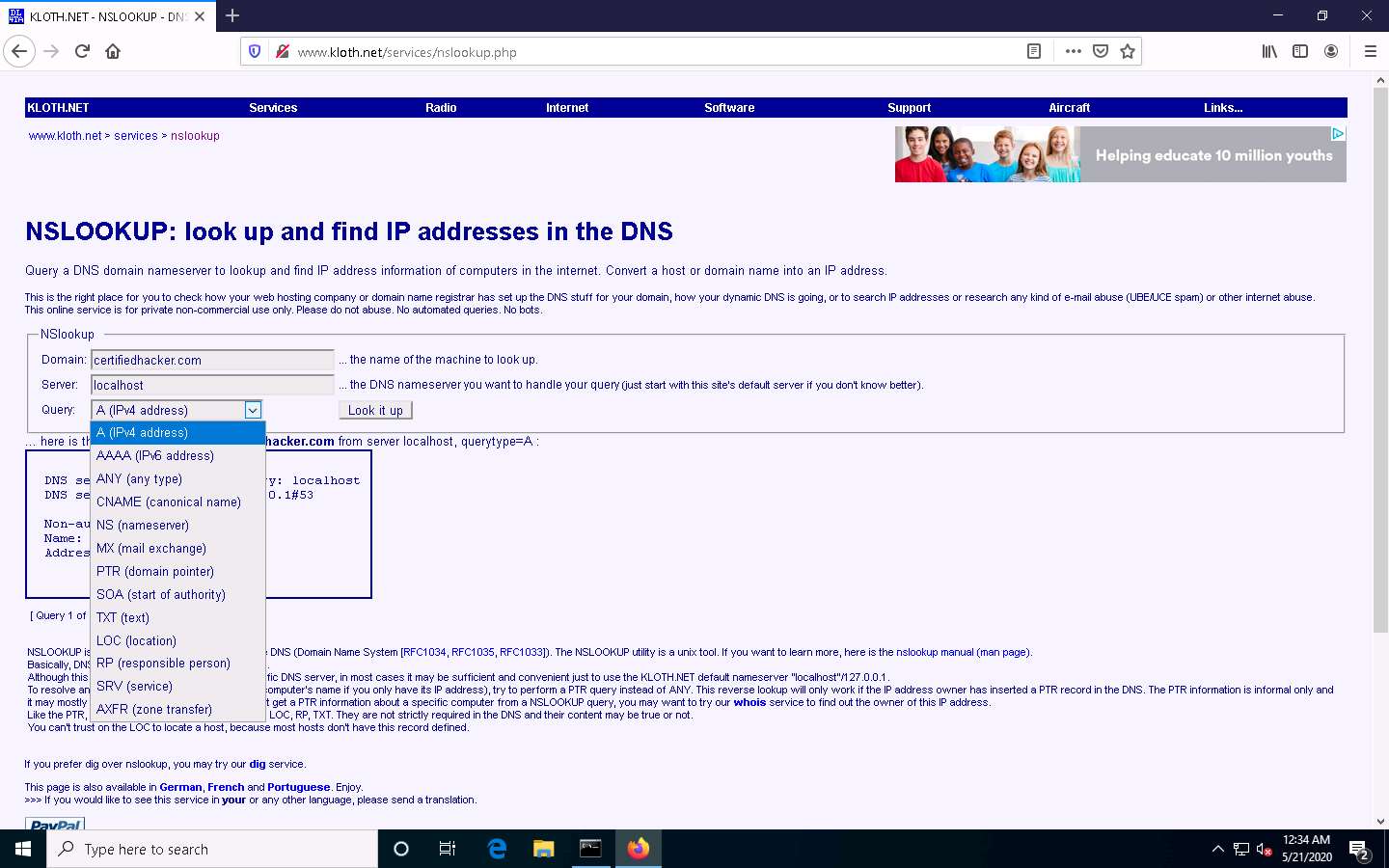Click the Firefox taskbar icon
1389x868 pixels.
click(x=639, y=849)
